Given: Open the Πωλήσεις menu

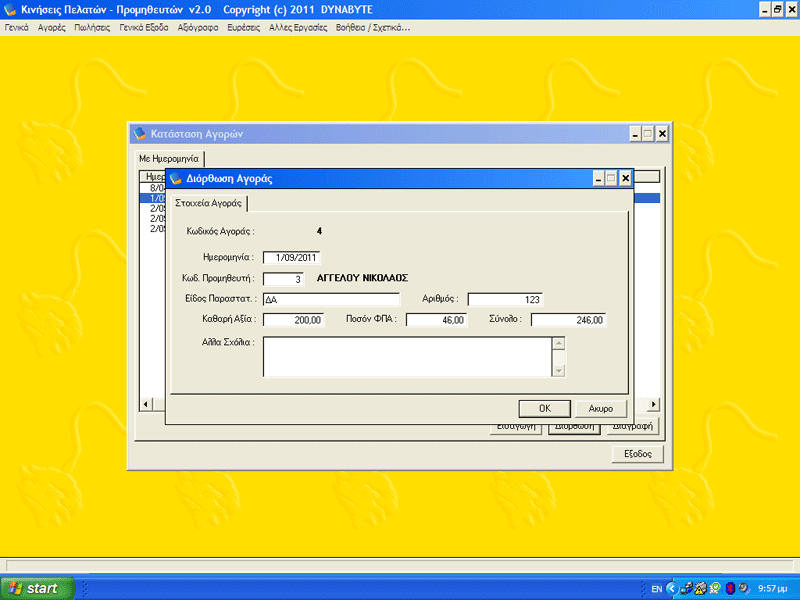Looking at the screenshot, I should tap(92, 28).
